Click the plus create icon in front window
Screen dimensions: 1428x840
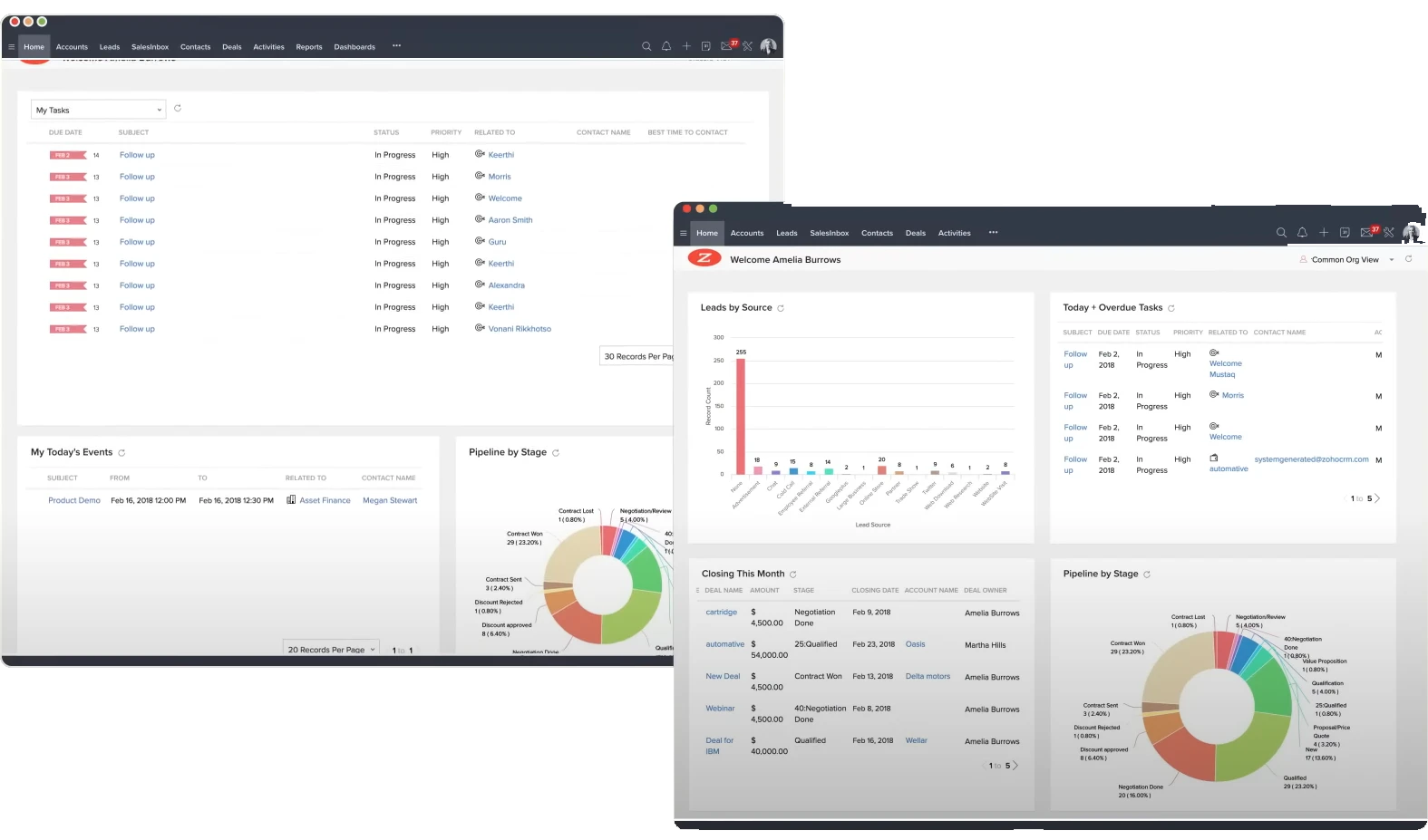pyautogui.click(x=1324, y=233)
